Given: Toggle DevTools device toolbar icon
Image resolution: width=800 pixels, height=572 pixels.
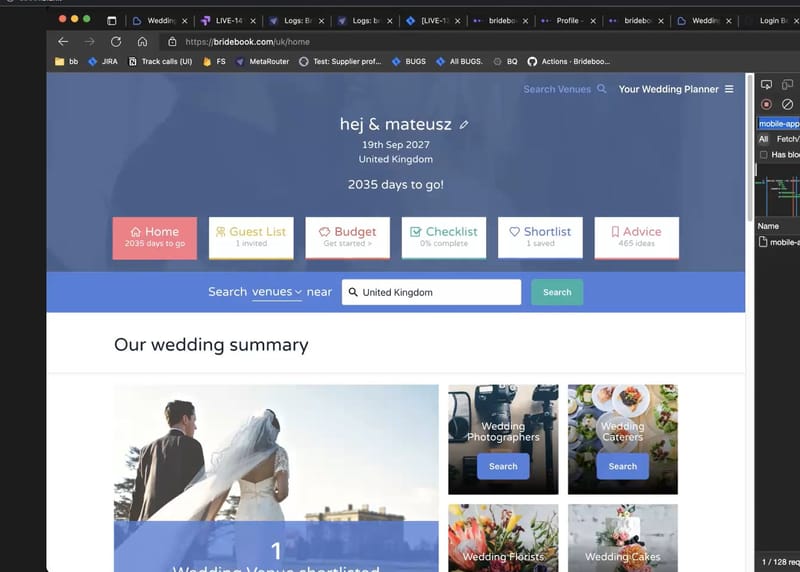Looking at the screenshot, I should pyautogui.click(x=787, y=85).
